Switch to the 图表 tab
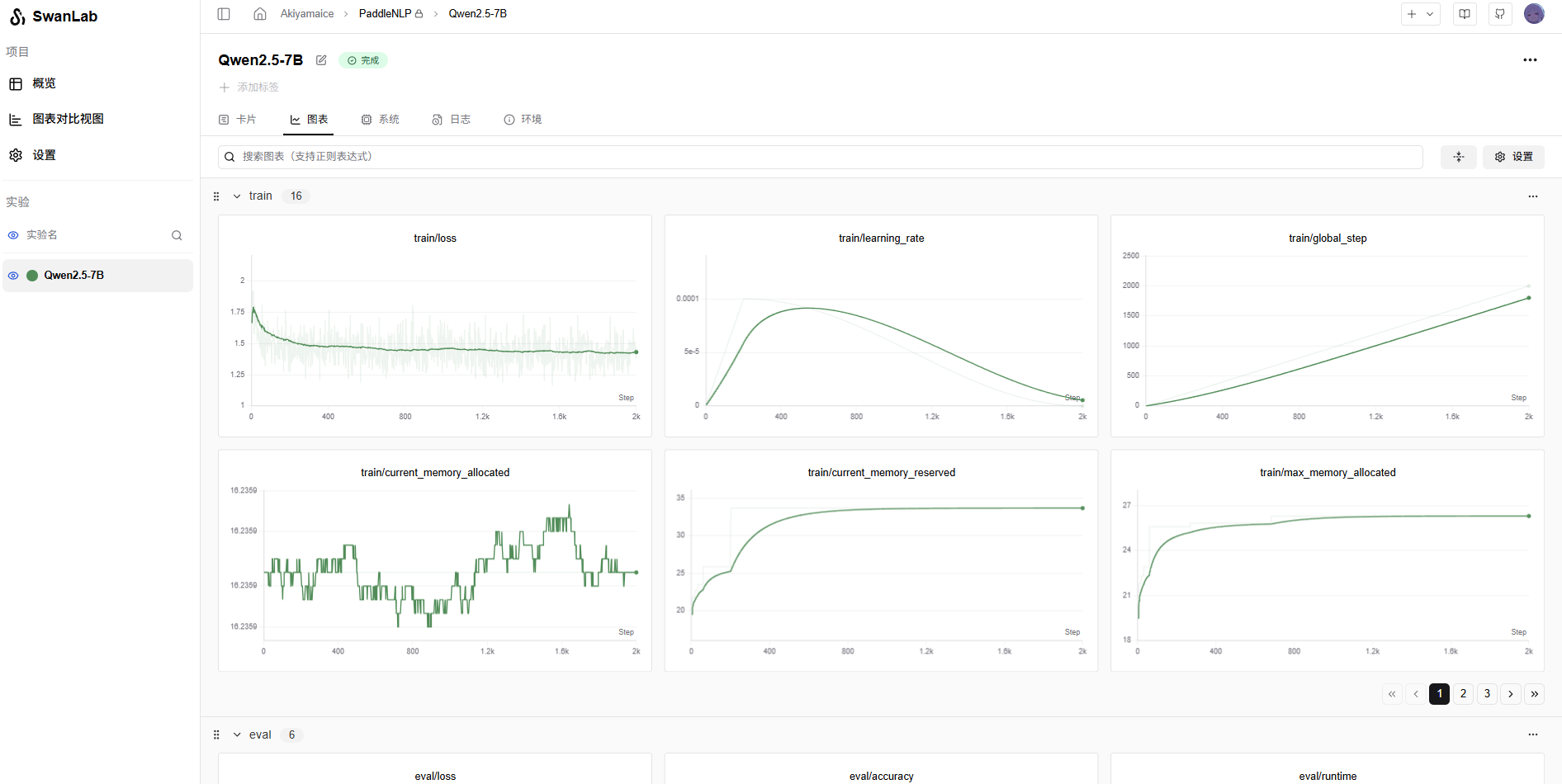 click(x=309, y=120)
